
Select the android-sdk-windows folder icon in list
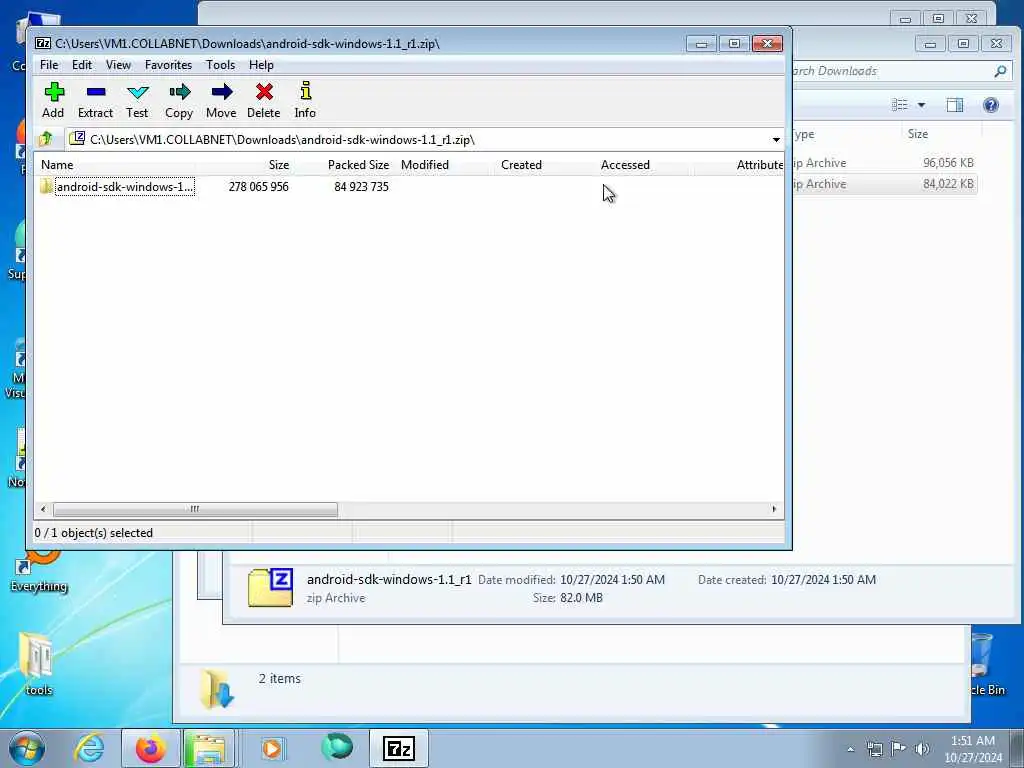(x=46, y=186)
